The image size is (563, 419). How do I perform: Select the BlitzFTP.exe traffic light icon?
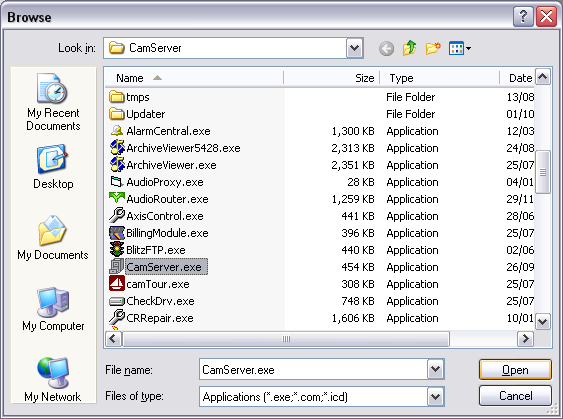117,250
